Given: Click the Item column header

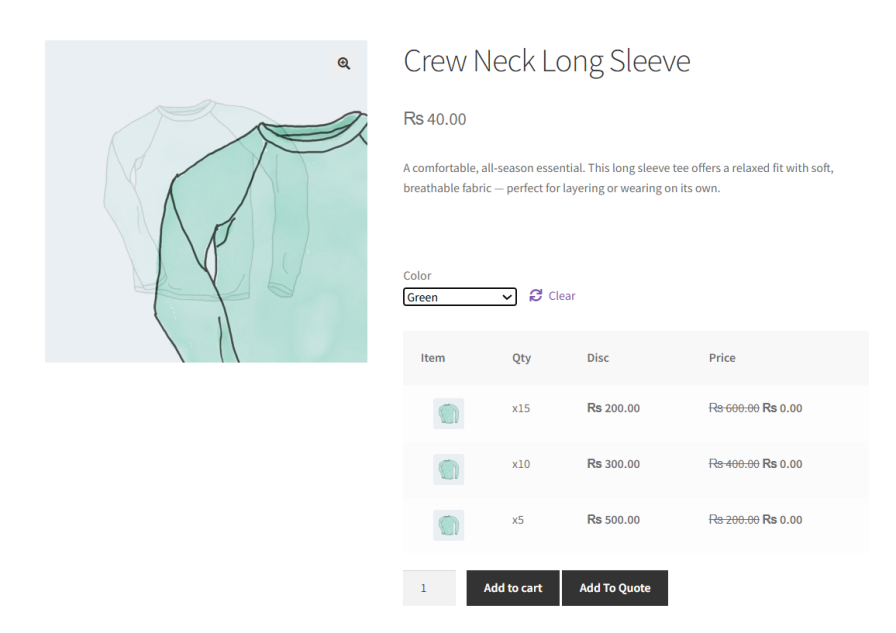Looking at the screenshot, I should (x=433, y=358).
